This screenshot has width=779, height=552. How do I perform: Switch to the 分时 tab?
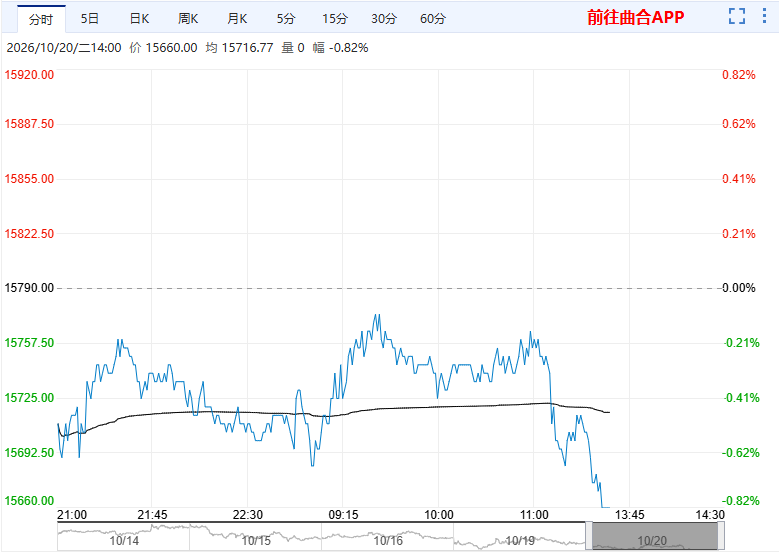(x=41, y=19)
